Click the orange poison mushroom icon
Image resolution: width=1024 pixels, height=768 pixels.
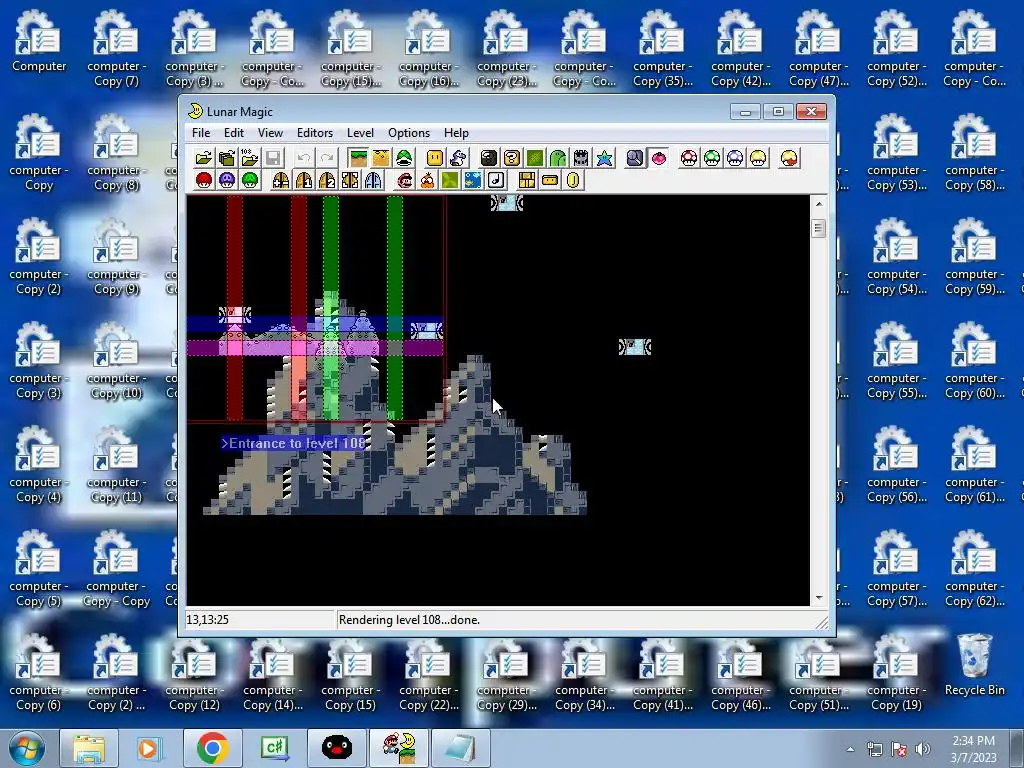point(789,158)
